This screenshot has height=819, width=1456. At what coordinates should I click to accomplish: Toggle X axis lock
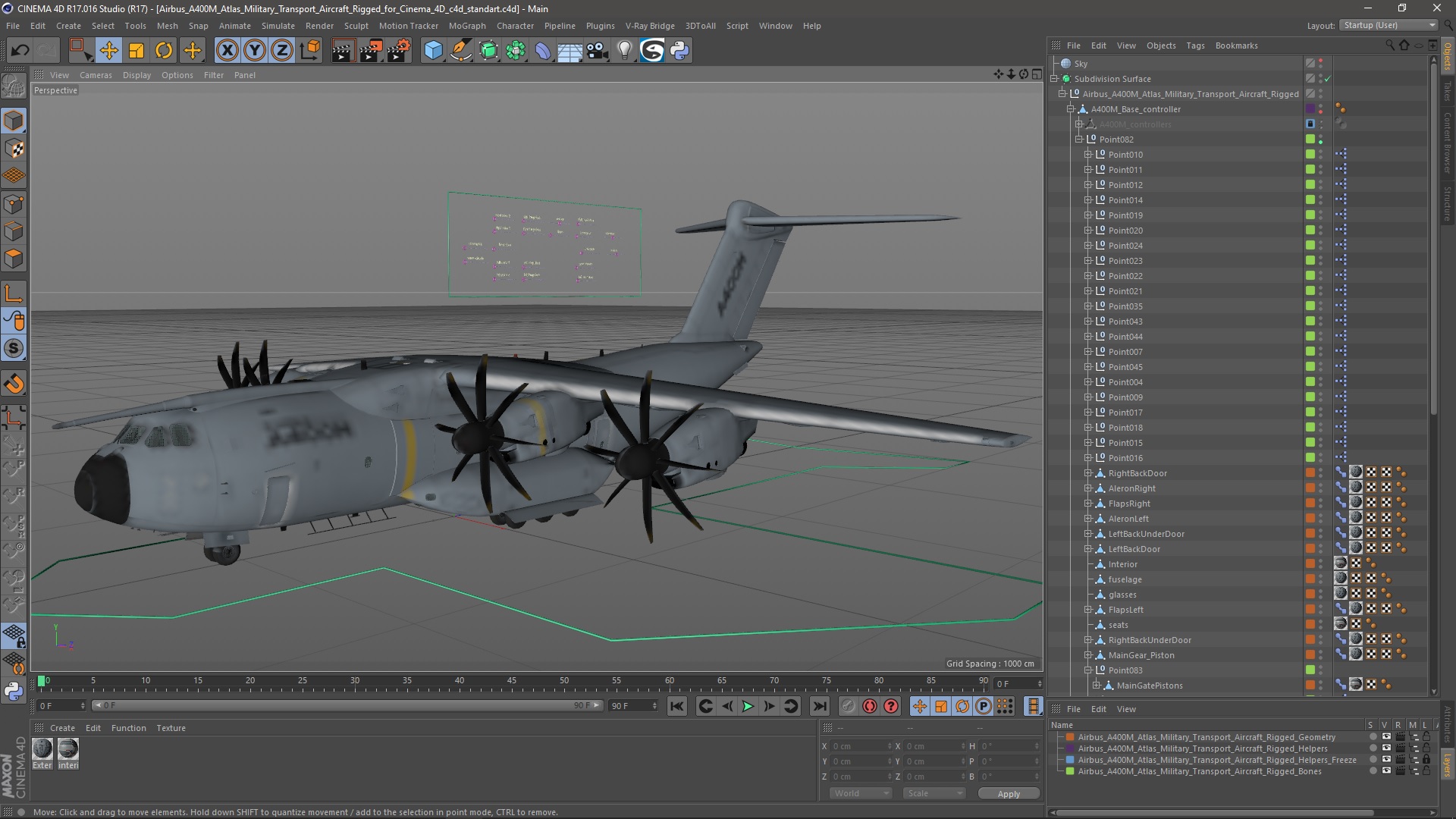(x=227, y=51)
